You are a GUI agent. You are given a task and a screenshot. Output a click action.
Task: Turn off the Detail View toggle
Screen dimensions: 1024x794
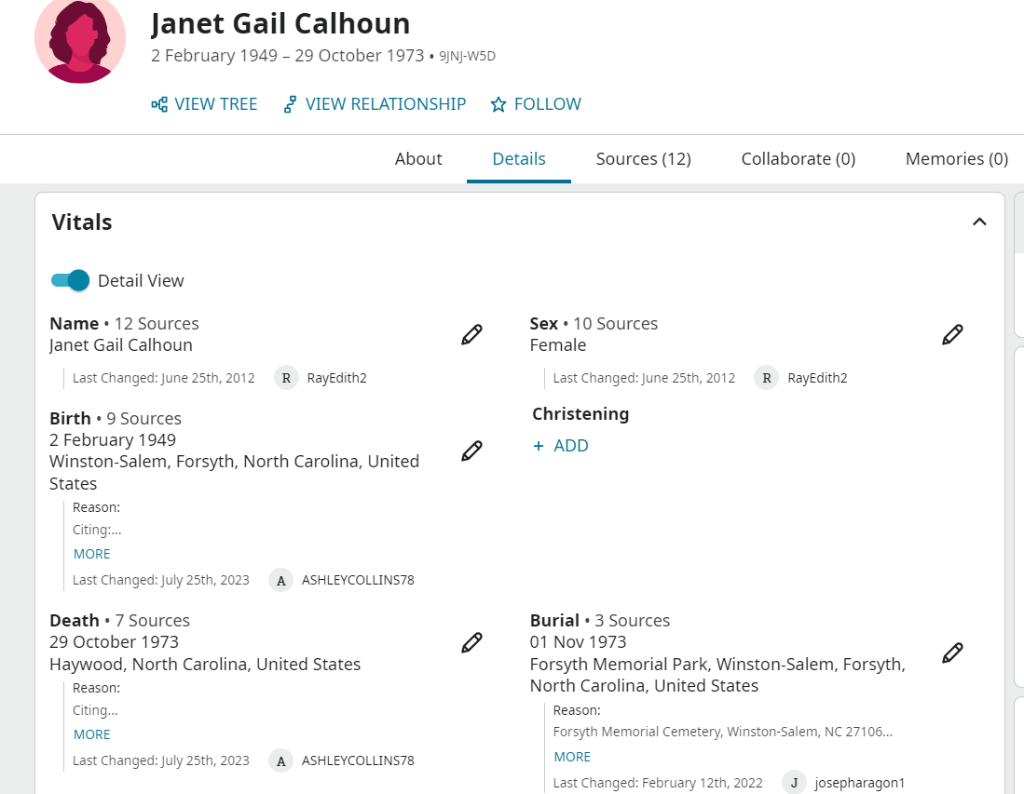point(70,281)
